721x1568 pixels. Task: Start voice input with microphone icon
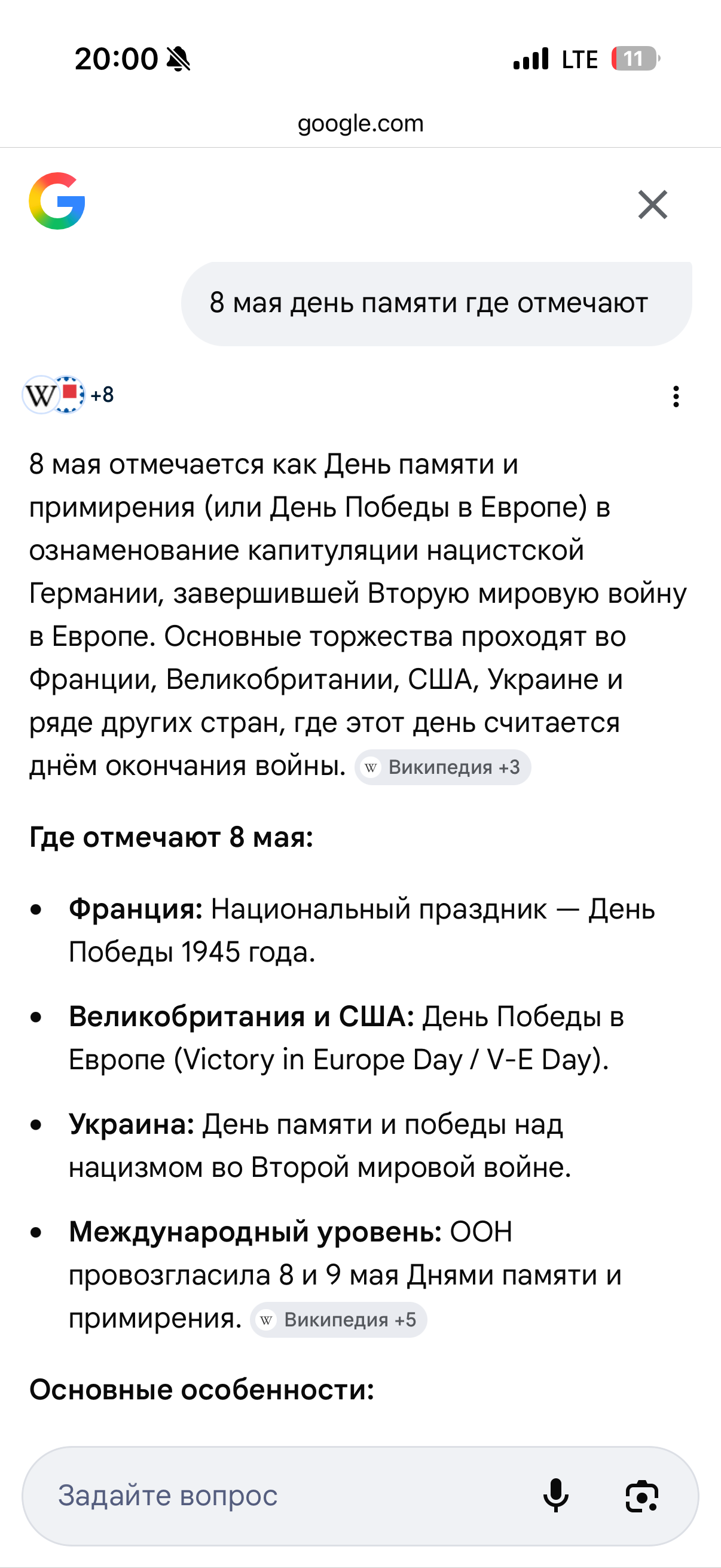pyautogui.click(x=555, y=1496)
